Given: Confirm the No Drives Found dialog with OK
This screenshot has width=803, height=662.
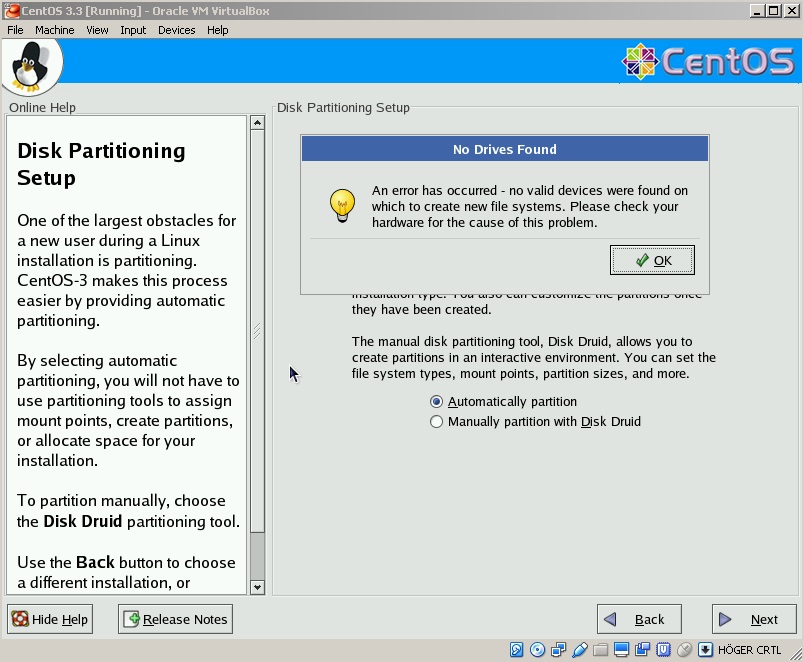Looking at the screenshot, I should [652, 260].
